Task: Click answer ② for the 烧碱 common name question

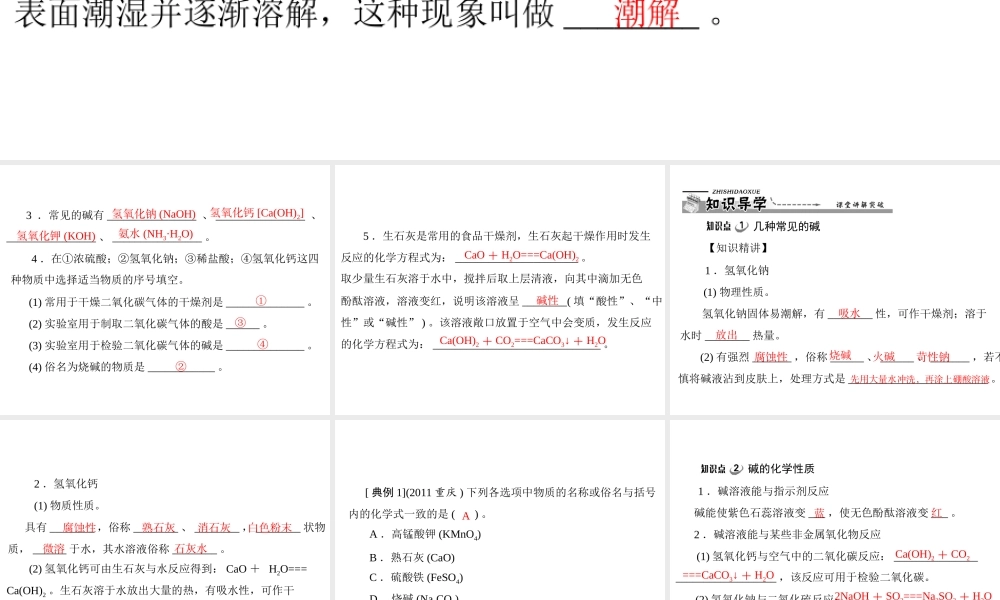Action: [180, 366]
